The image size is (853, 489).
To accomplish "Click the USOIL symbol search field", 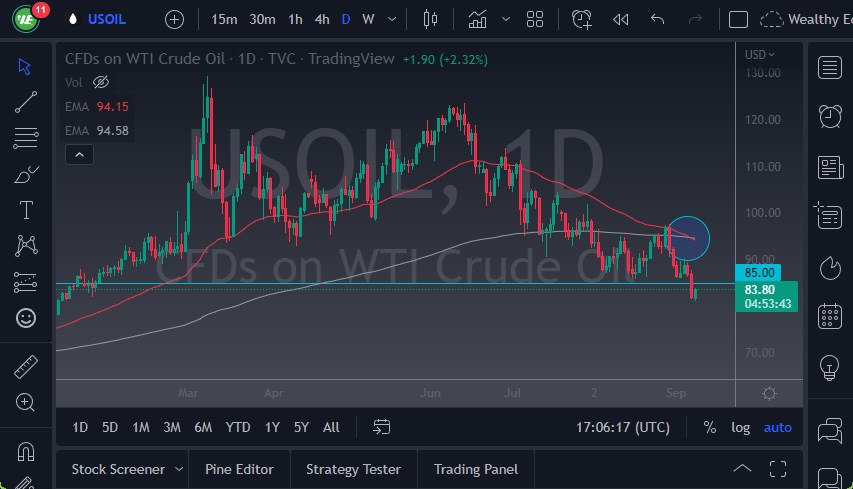I will point(108,19).
